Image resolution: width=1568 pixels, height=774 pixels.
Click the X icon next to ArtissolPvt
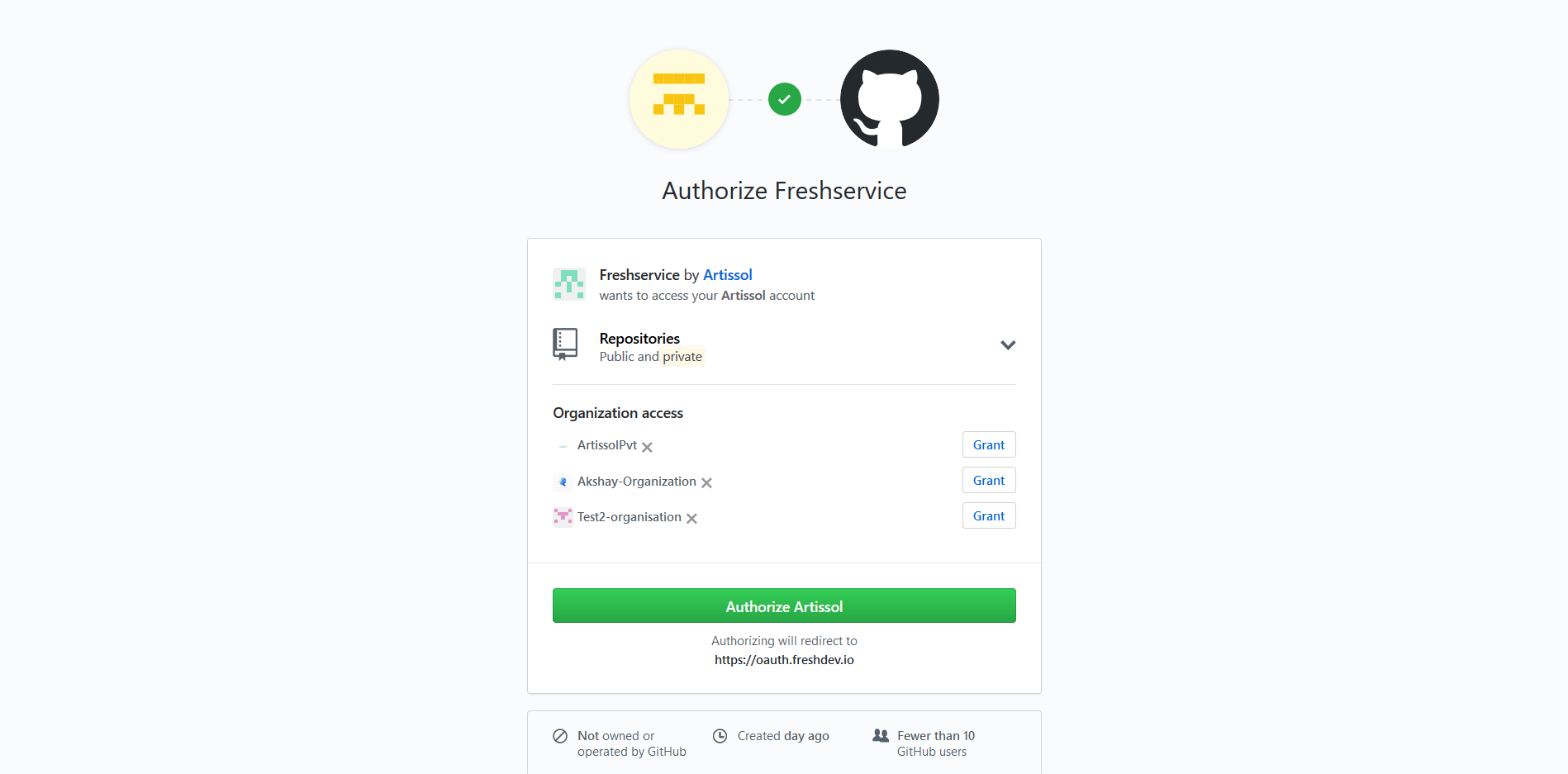point(648,447)
